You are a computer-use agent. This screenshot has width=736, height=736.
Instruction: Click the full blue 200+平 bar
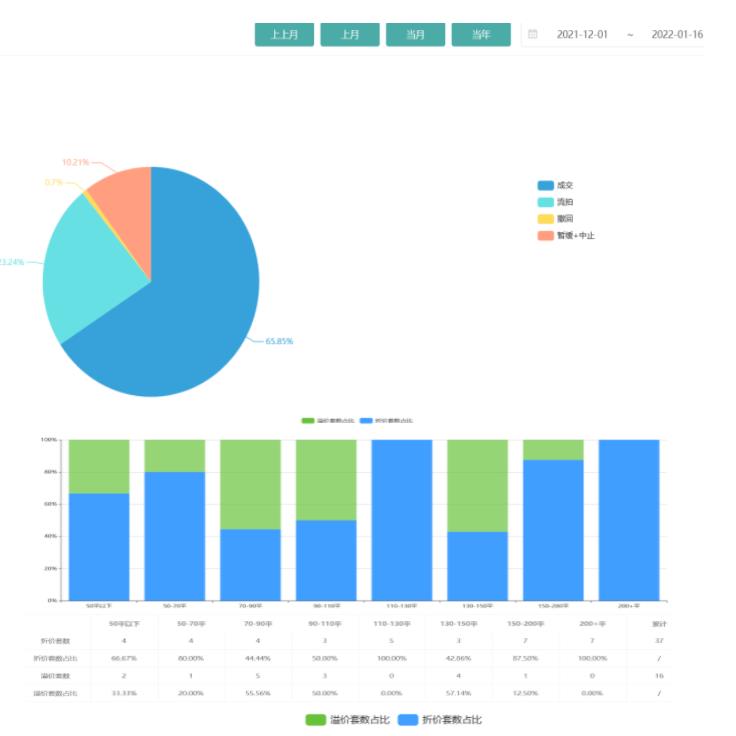629,520
